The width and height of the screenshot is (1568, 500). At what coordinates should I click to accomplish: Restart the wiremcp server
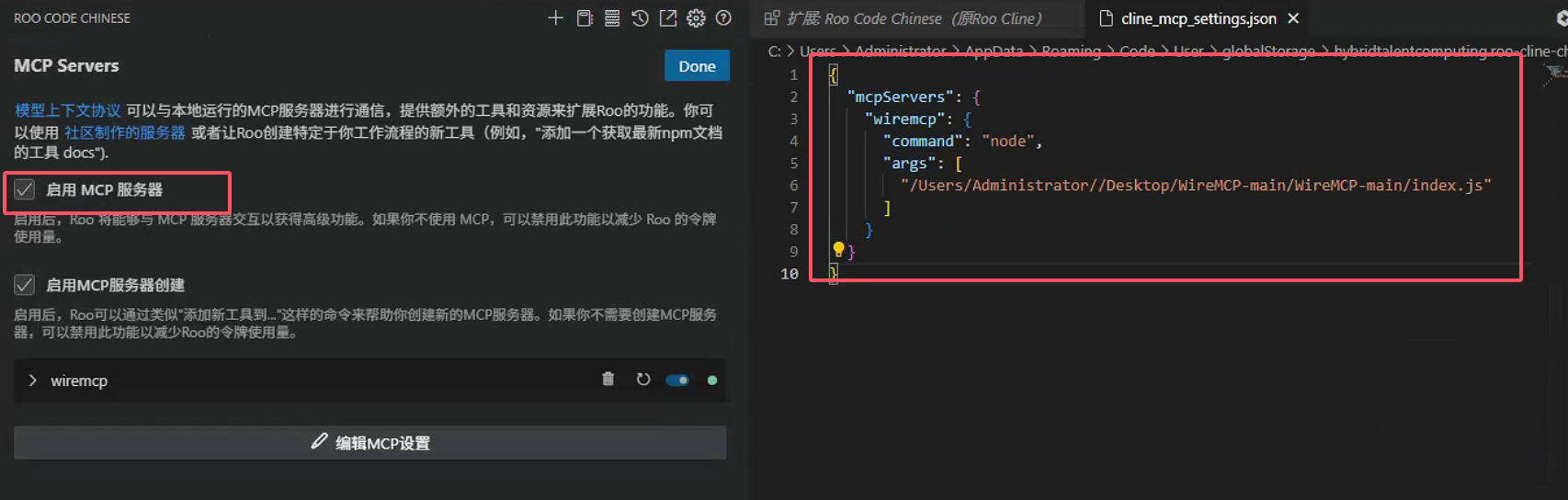pyautogui.click(x=643, y=380)
